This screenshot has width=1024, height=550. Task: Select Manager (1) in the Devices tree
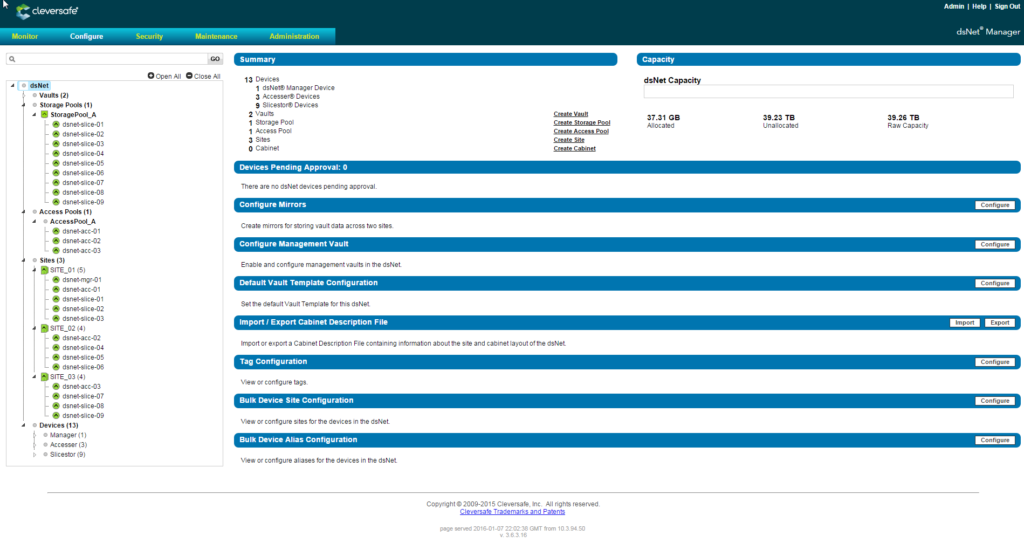68,435
